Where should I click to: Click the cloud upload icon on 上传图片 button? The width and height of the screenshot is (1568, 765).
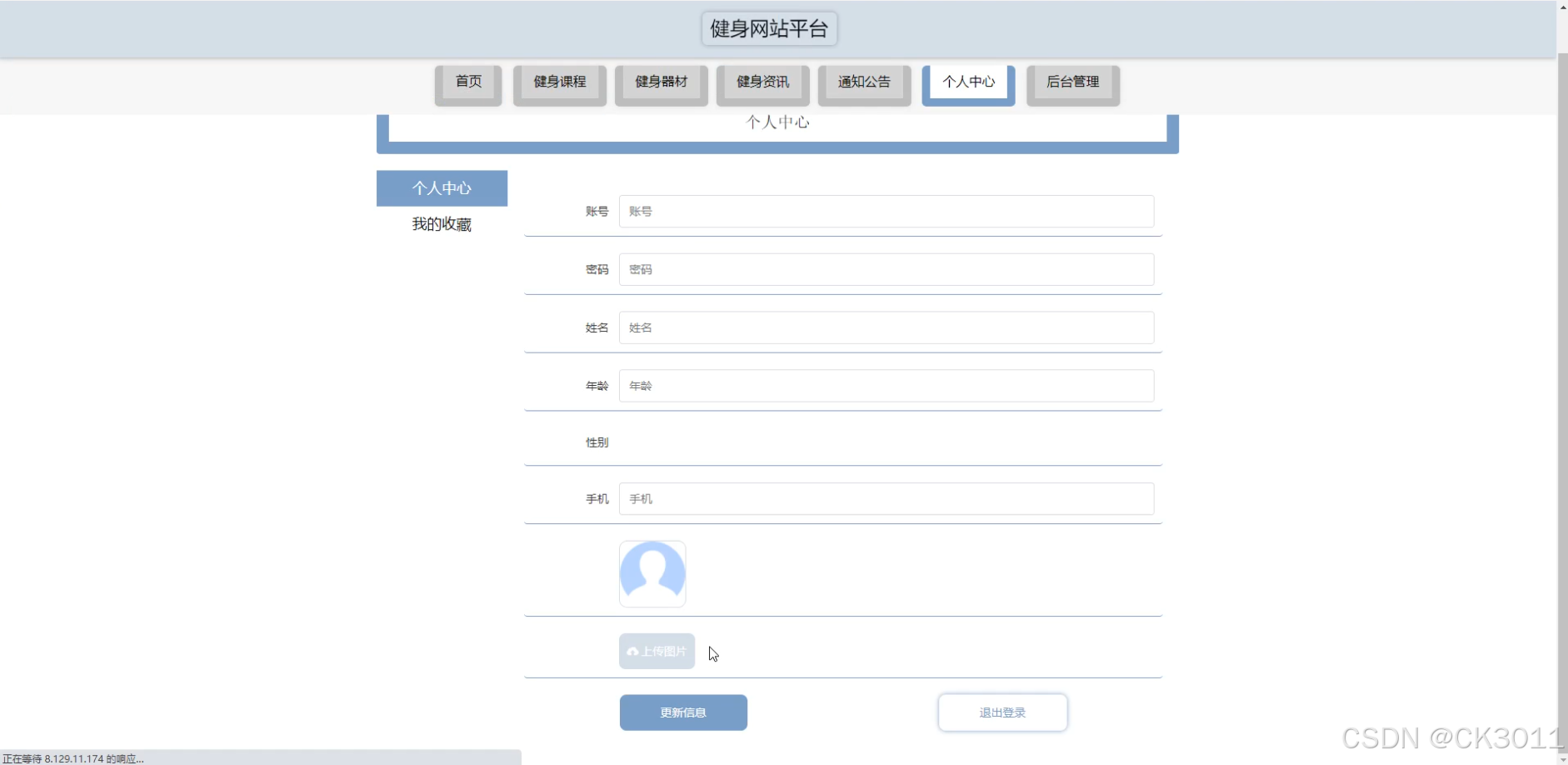coord(636,651)
